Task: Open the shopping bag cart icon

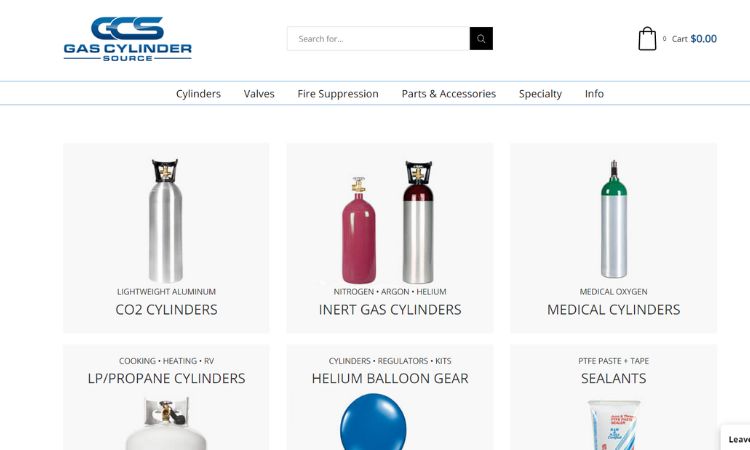Action: click(647, 38)
